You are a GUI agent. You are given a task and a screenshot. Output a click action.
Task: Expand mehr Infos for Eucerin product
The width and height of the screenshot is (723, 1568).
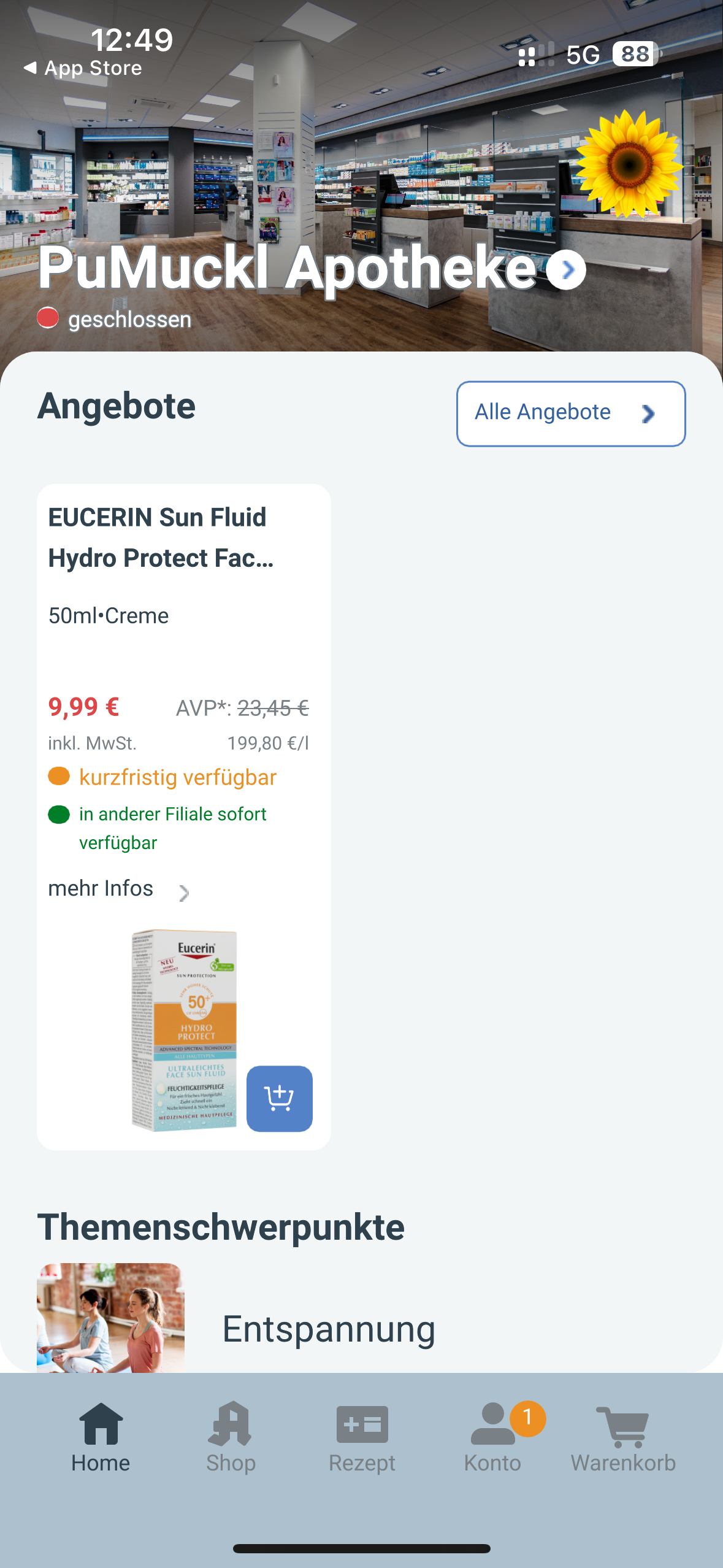(101, 888)
